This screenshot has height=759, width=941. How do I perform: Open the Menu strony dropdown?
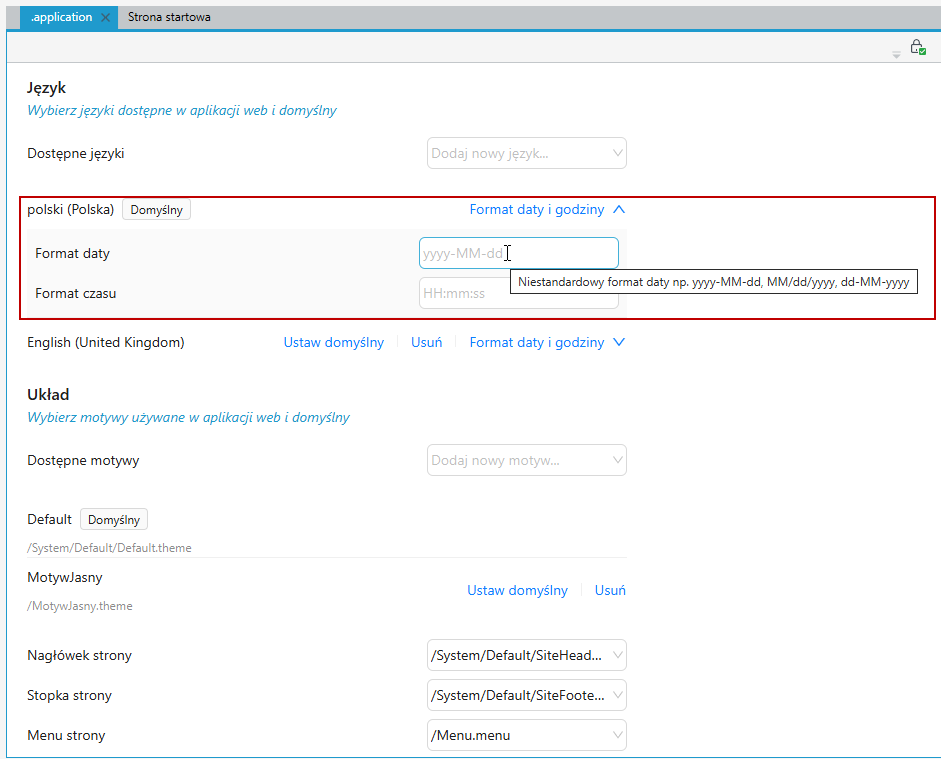pos(527,735)
